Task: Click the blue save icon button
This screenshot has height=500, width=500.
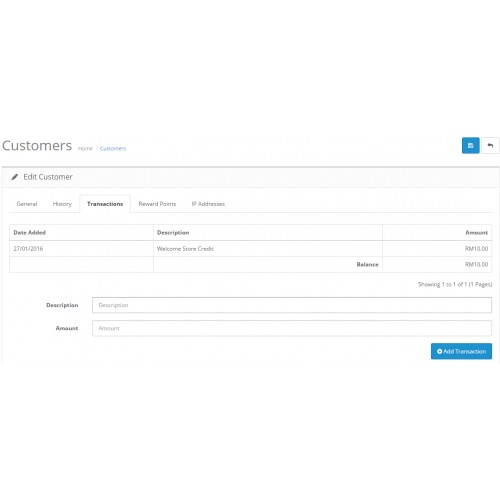Action: (x=470, y=145)
